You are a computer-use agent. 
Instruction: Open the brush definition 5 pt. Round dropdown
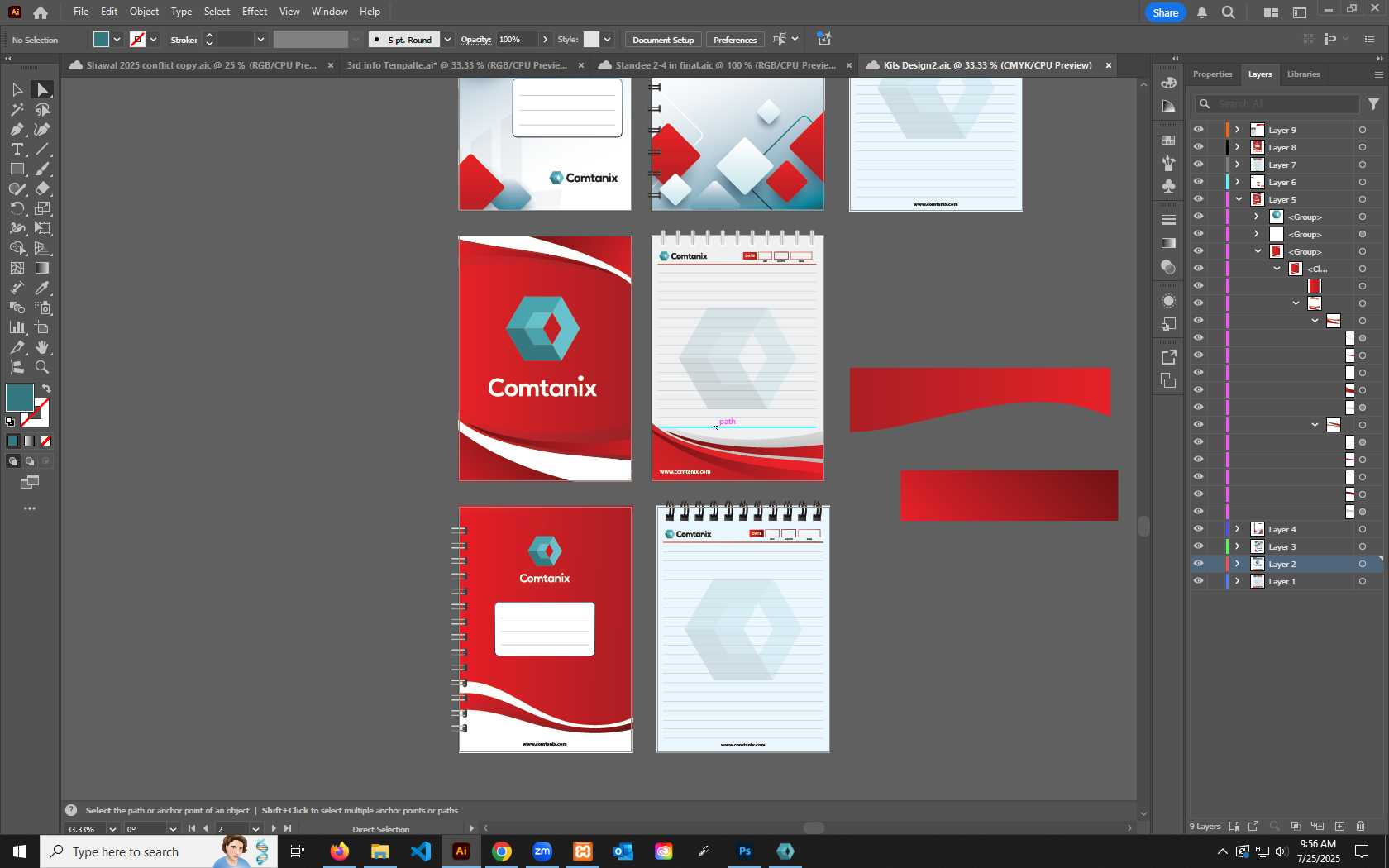click(x=447, y=40)
